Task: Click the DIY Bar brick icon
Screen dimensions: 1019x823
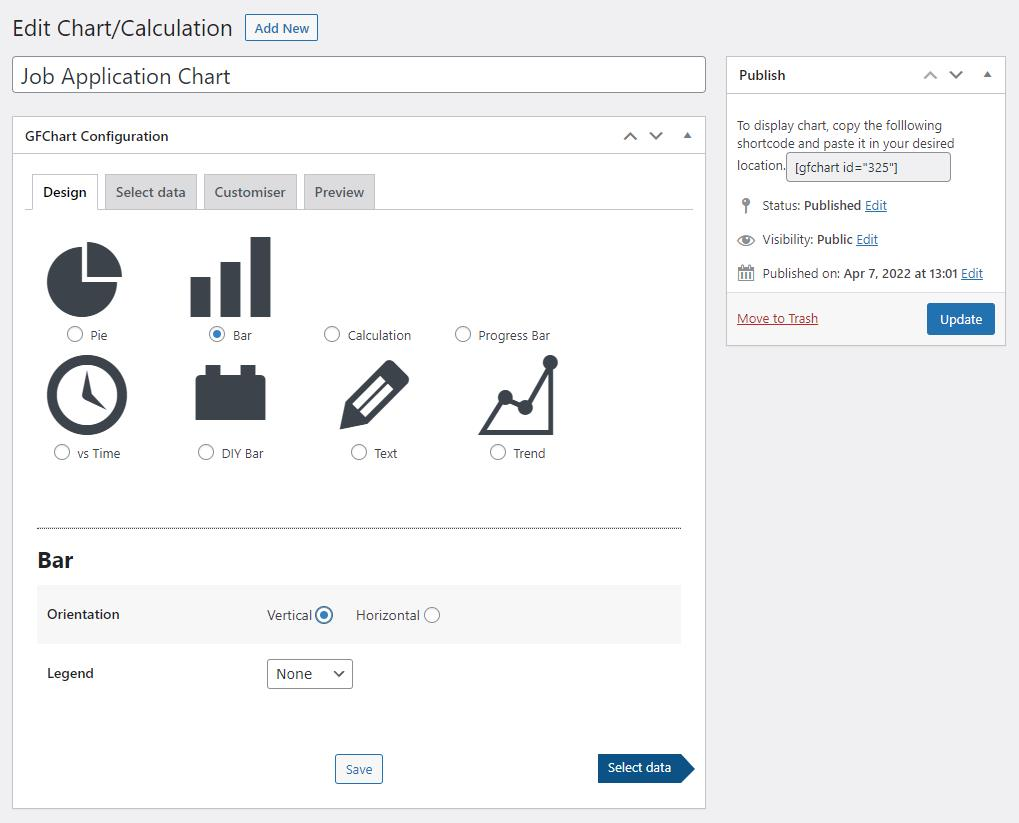Action: click(231, 392)
